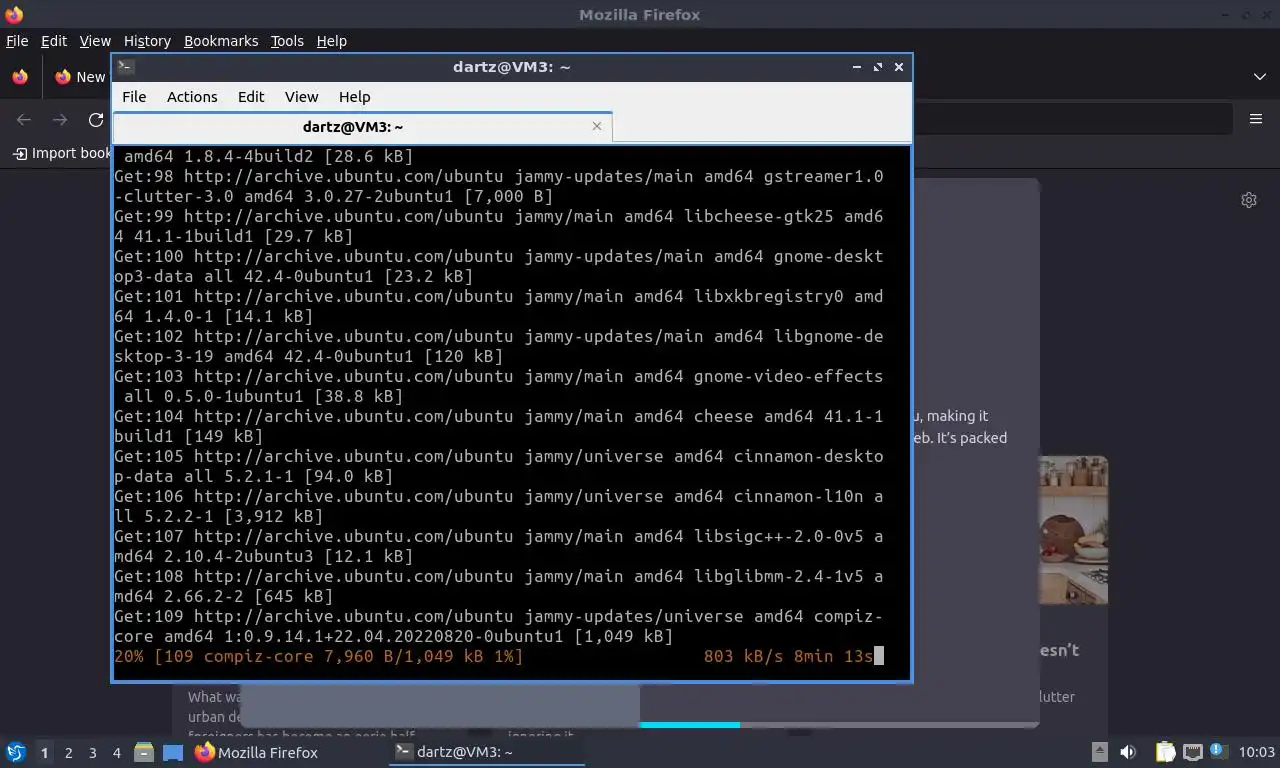
Task: Click Import bookmarks in Firefox toolbar
Action: tap(61, 153)
